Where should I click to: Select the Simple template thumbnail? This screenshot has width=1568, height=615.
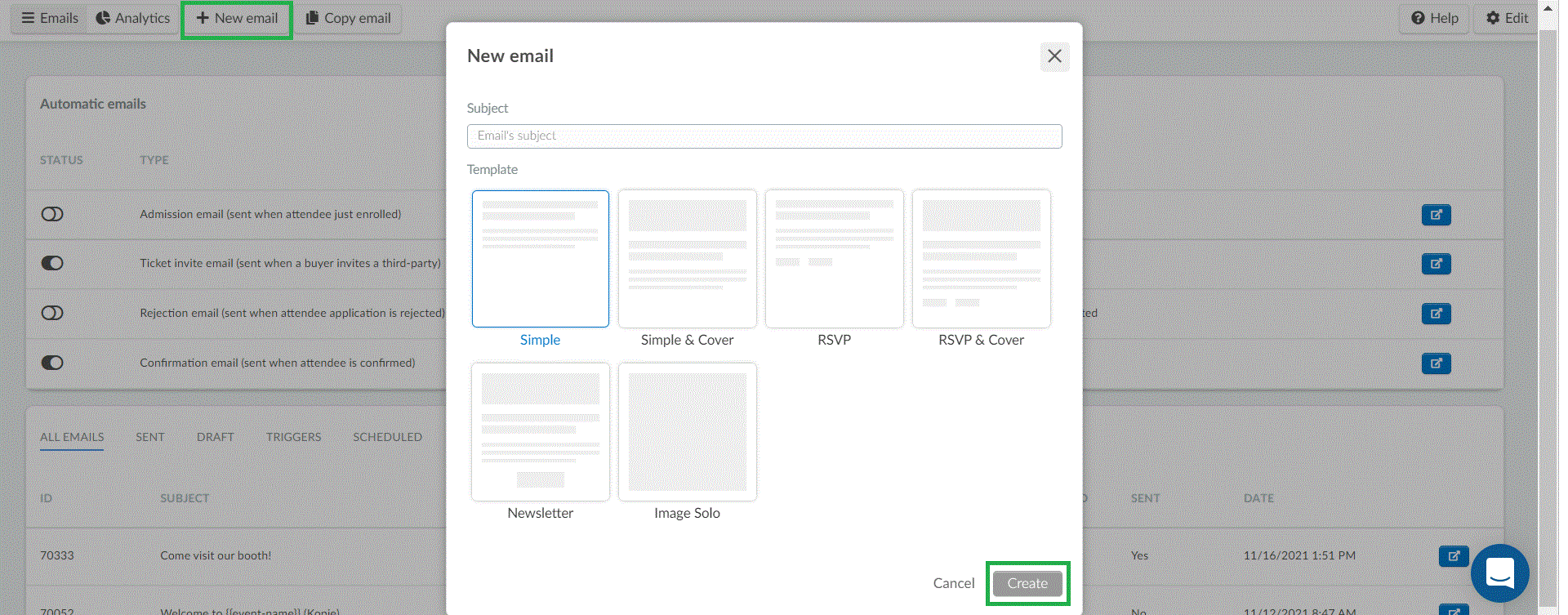coord(541,259)
